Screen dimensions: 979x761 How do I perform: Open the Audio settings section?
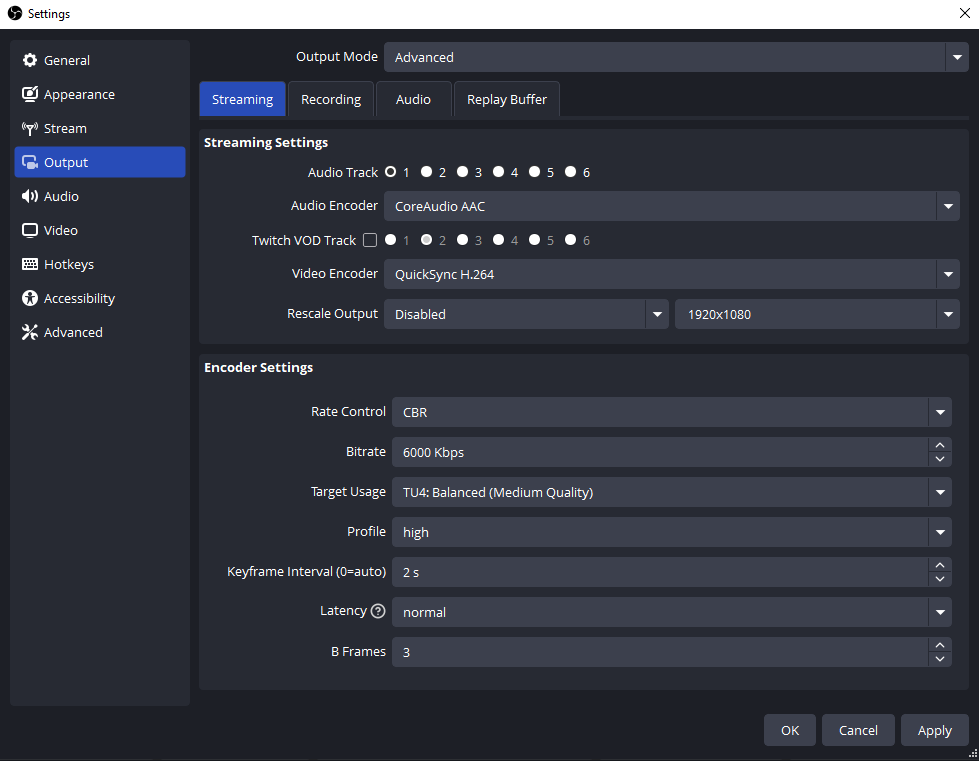pyautogui.click(x=60, y=196)
